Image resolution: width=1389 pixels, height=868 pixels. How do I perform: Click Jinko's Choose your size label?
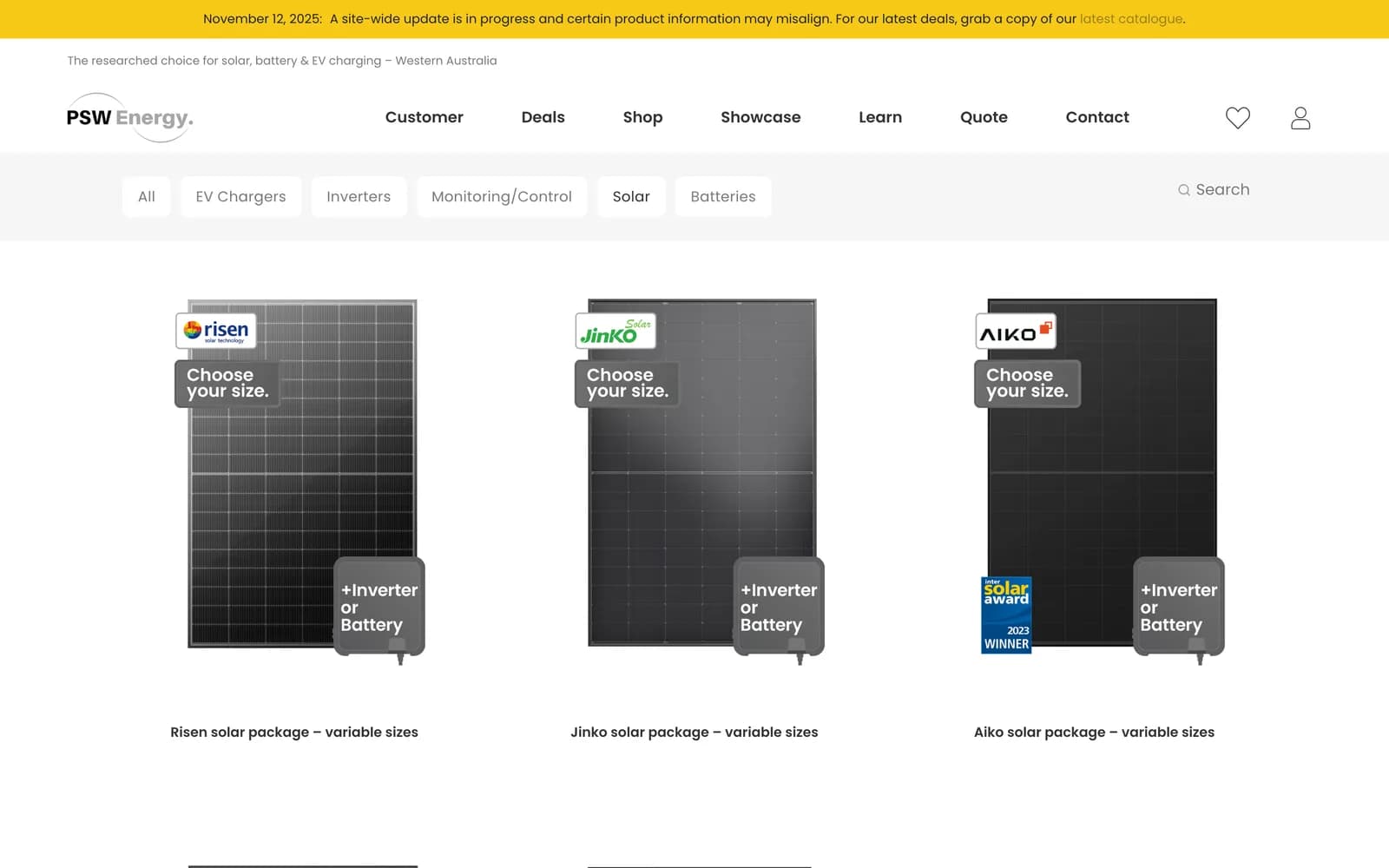[x=627, y=384]
